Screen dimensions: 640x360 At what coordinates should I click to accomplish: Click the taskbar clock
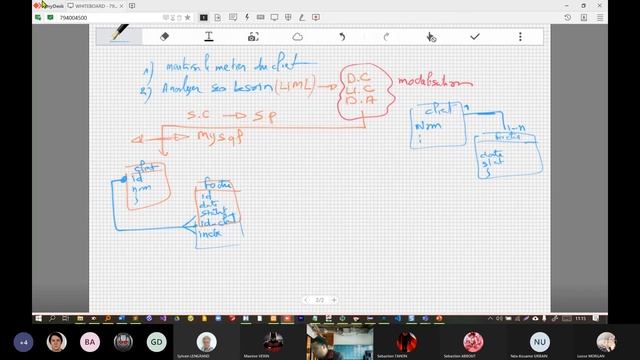(x=580, y=318)
